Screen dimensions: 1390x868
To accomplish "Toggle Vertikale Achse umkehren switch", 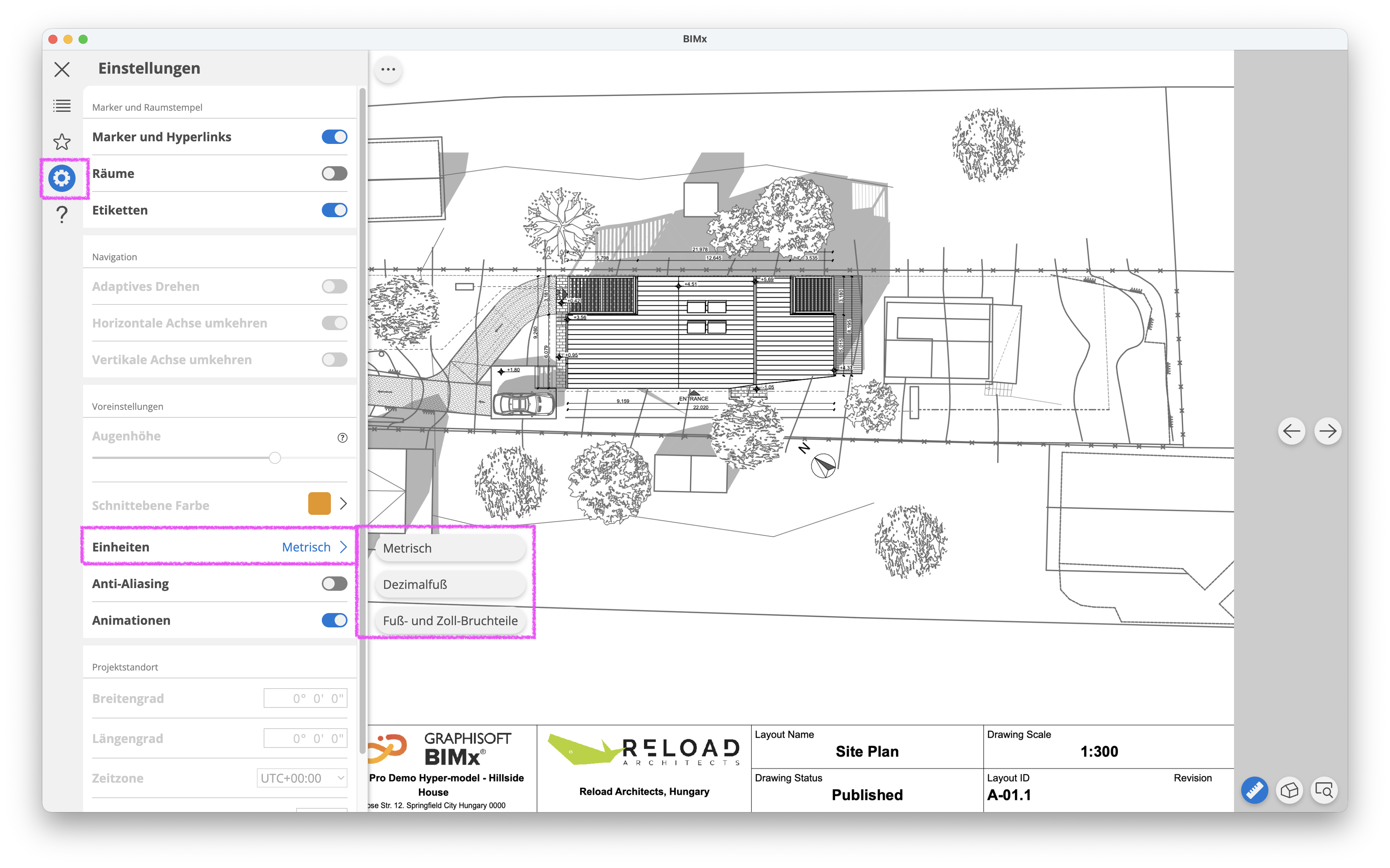I will click(335, 360).
